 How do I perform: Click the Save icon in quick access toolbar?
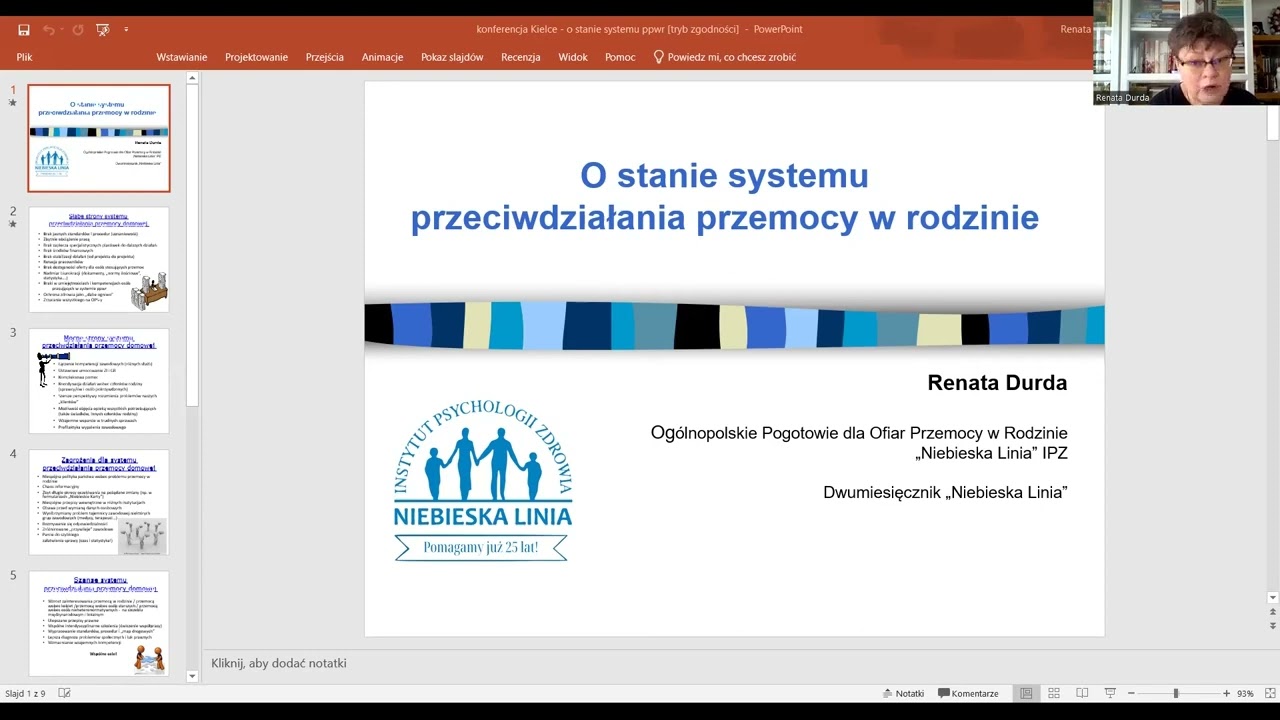pyautogui.click(x=24, y=30)
